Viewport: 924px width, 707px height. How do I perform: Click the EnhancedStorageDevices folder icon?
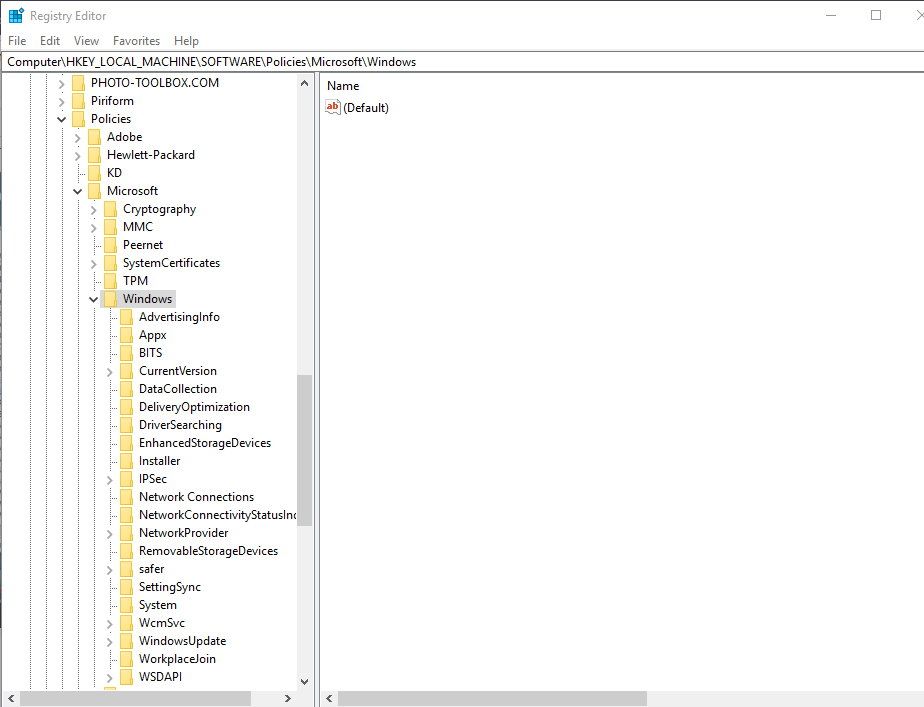click(x=126, y=443)
